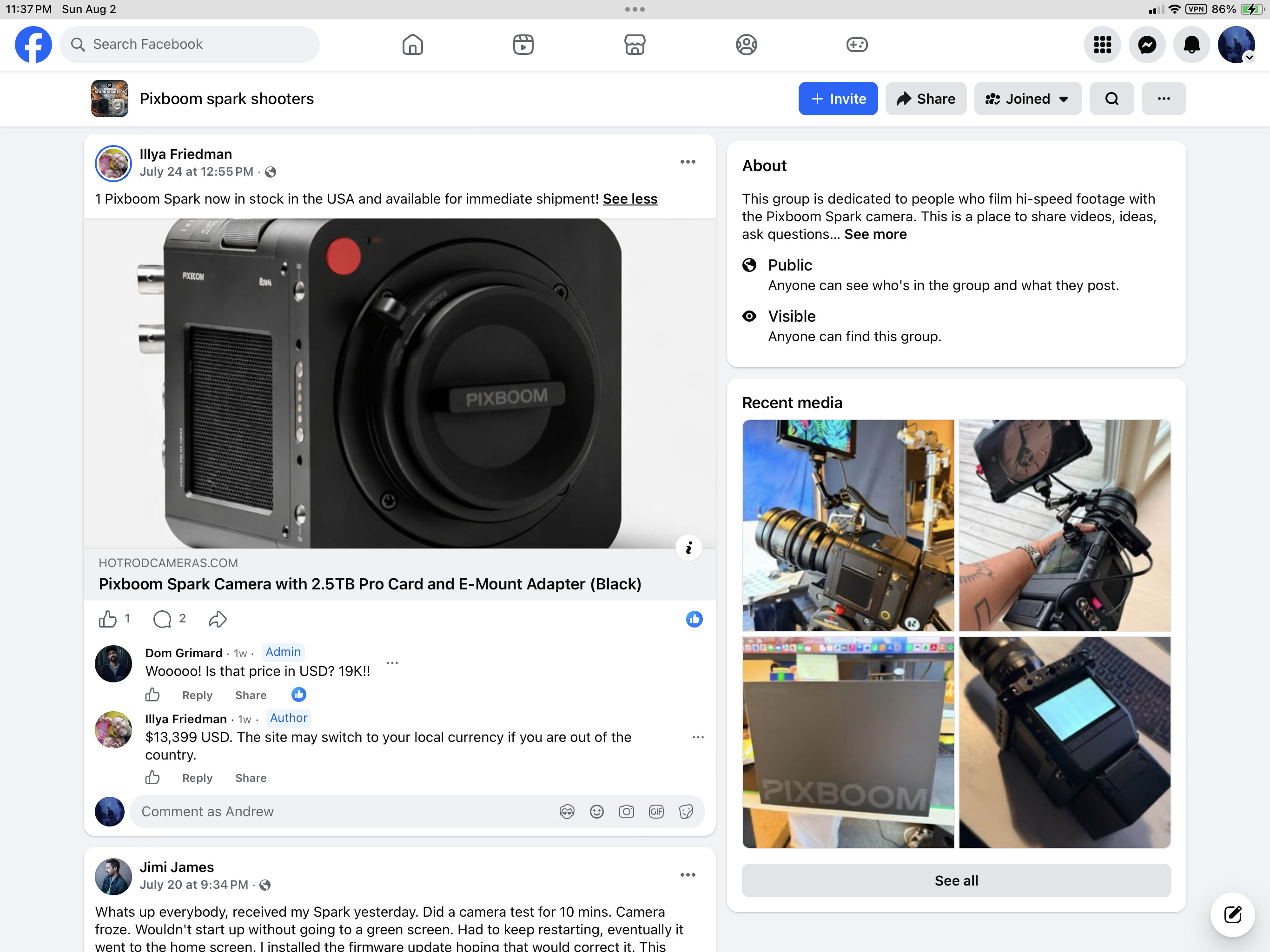Expand the Joined dropdown
The image size is (1270, 952).
(x=1027, y=99)
